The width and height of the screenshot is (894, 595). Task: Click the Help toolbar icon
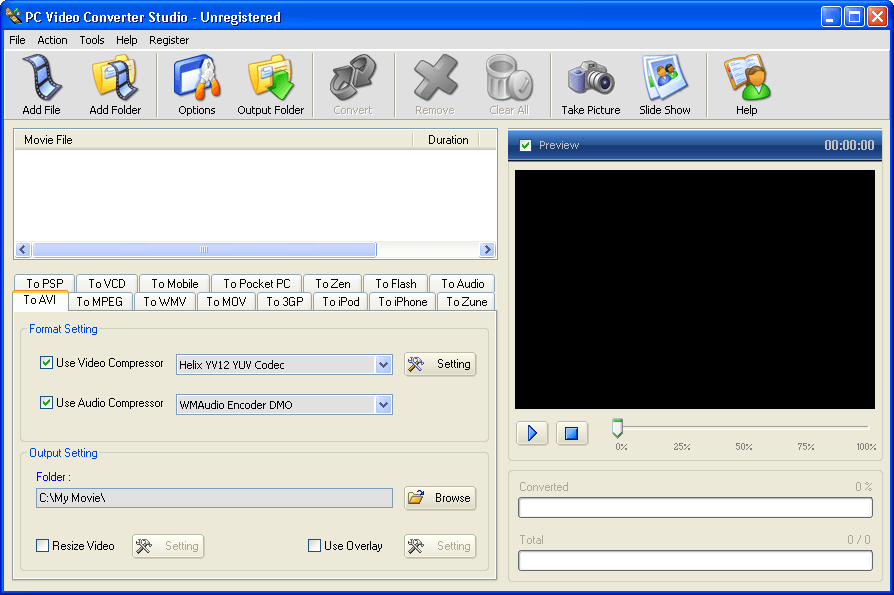pos(747,78)
